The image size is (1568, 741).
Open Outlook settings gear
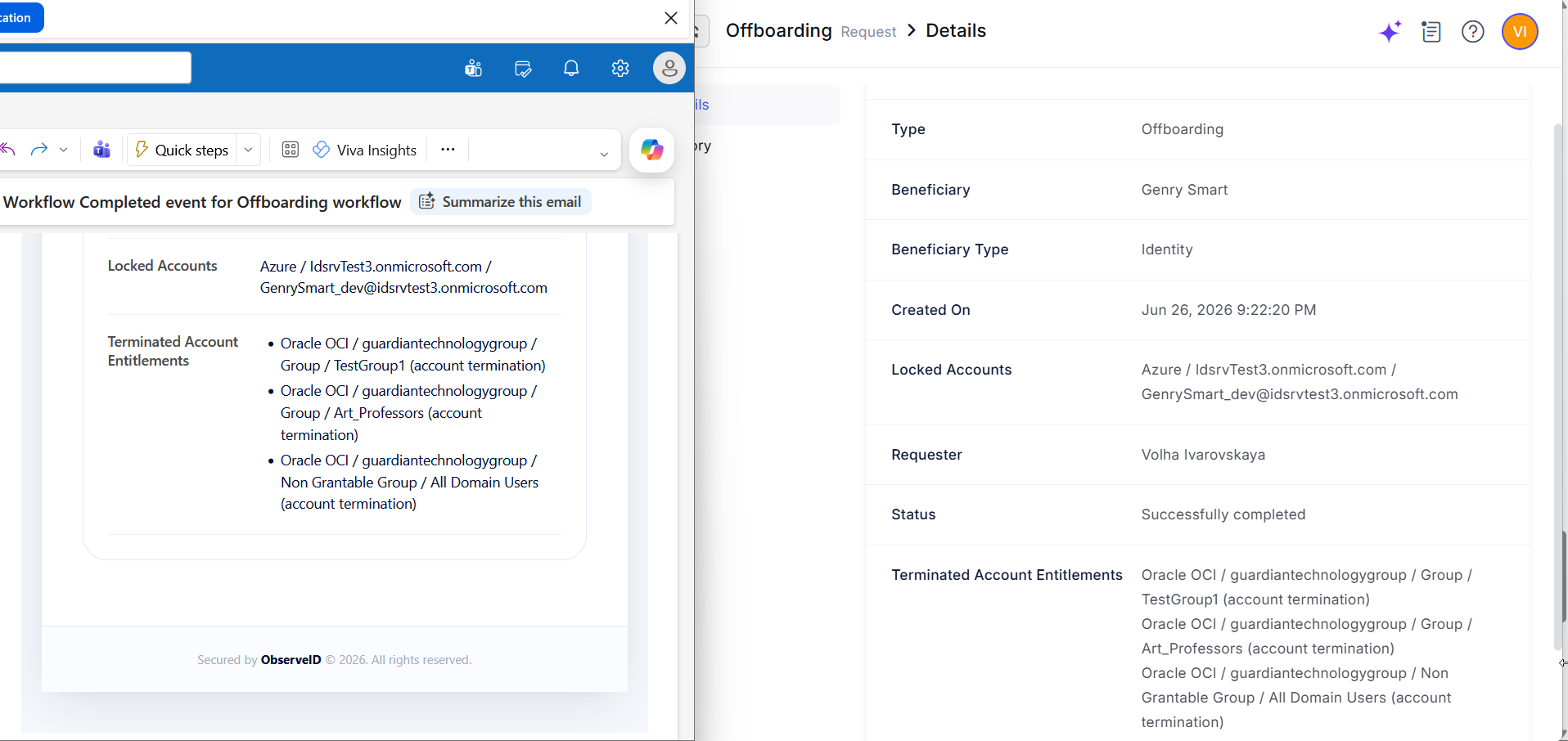click(620, 68)
